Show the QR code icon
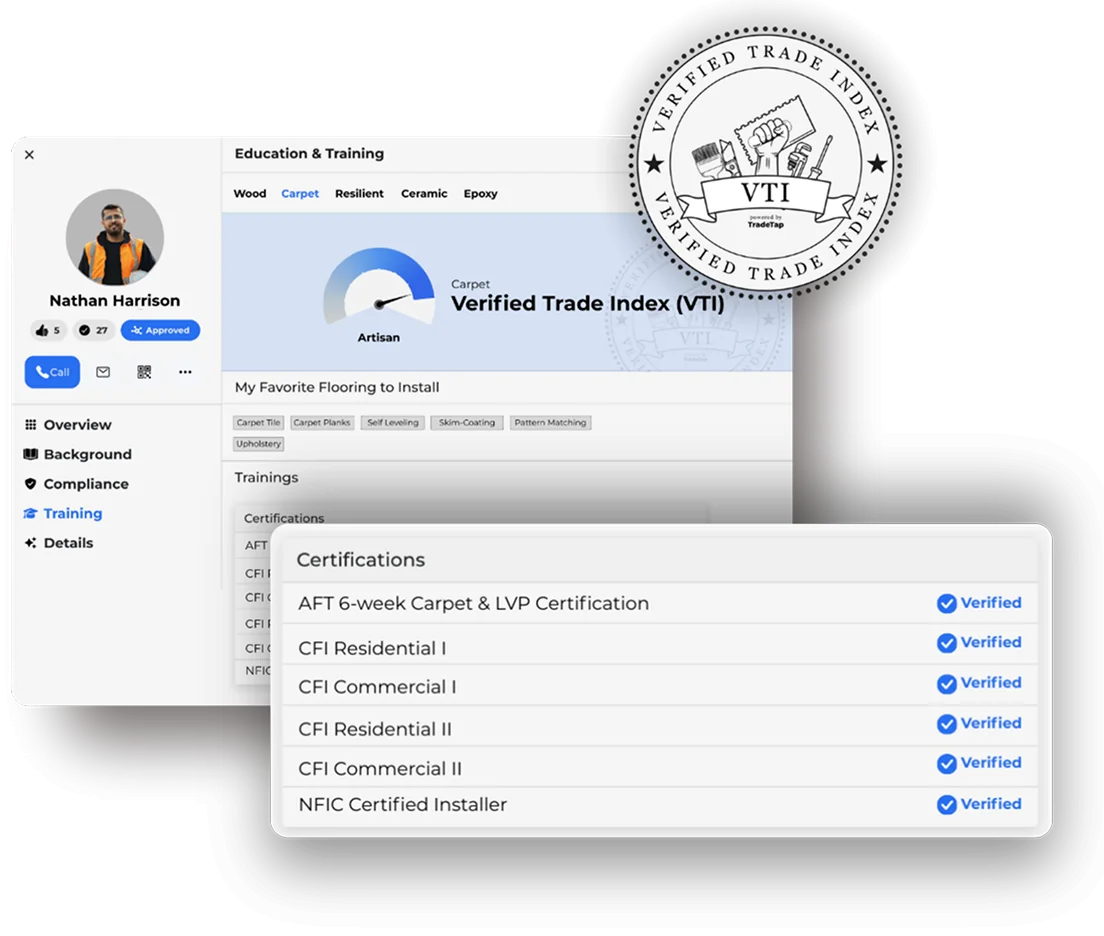 (x=144, y=372)
